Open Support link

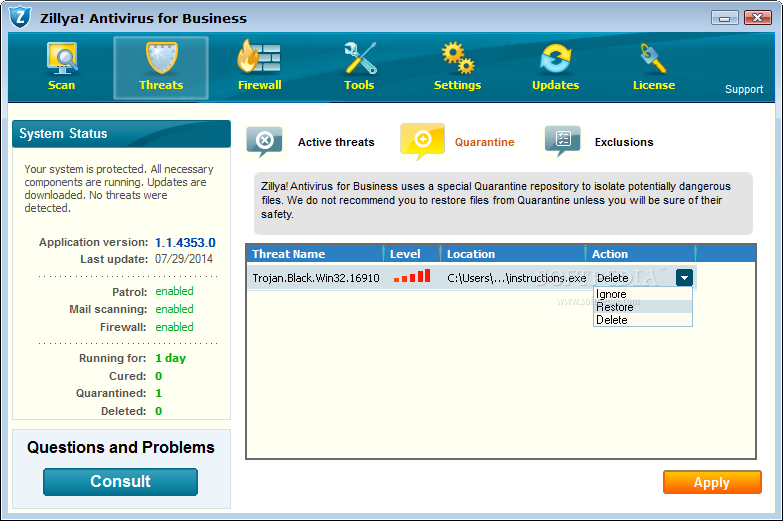[x=744, y=89]
